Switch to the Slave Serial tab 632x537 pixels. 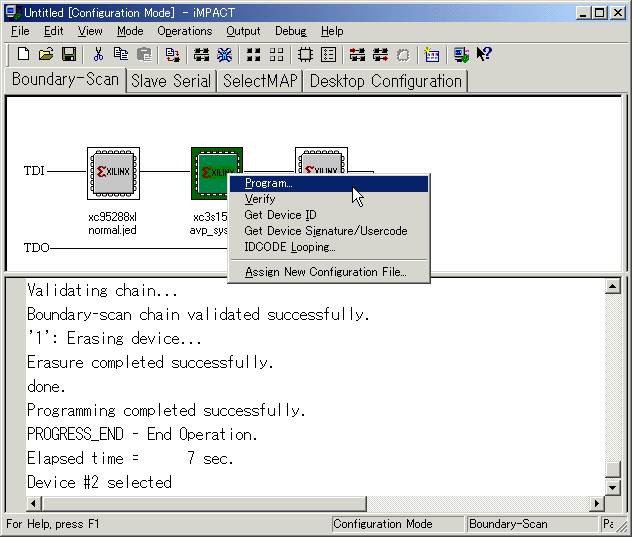point(171,81)
